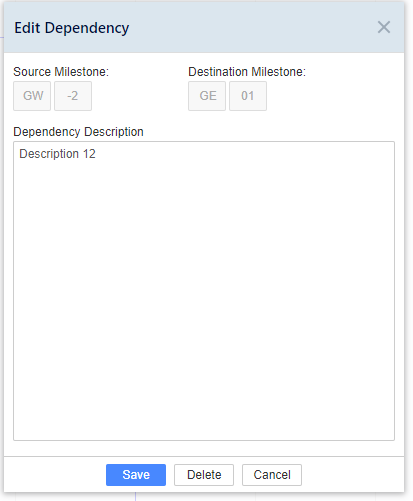Click the page background strip beneath the dialog
Image resolution: width=413 pixels, height=501 pixels.
(206, 497)
